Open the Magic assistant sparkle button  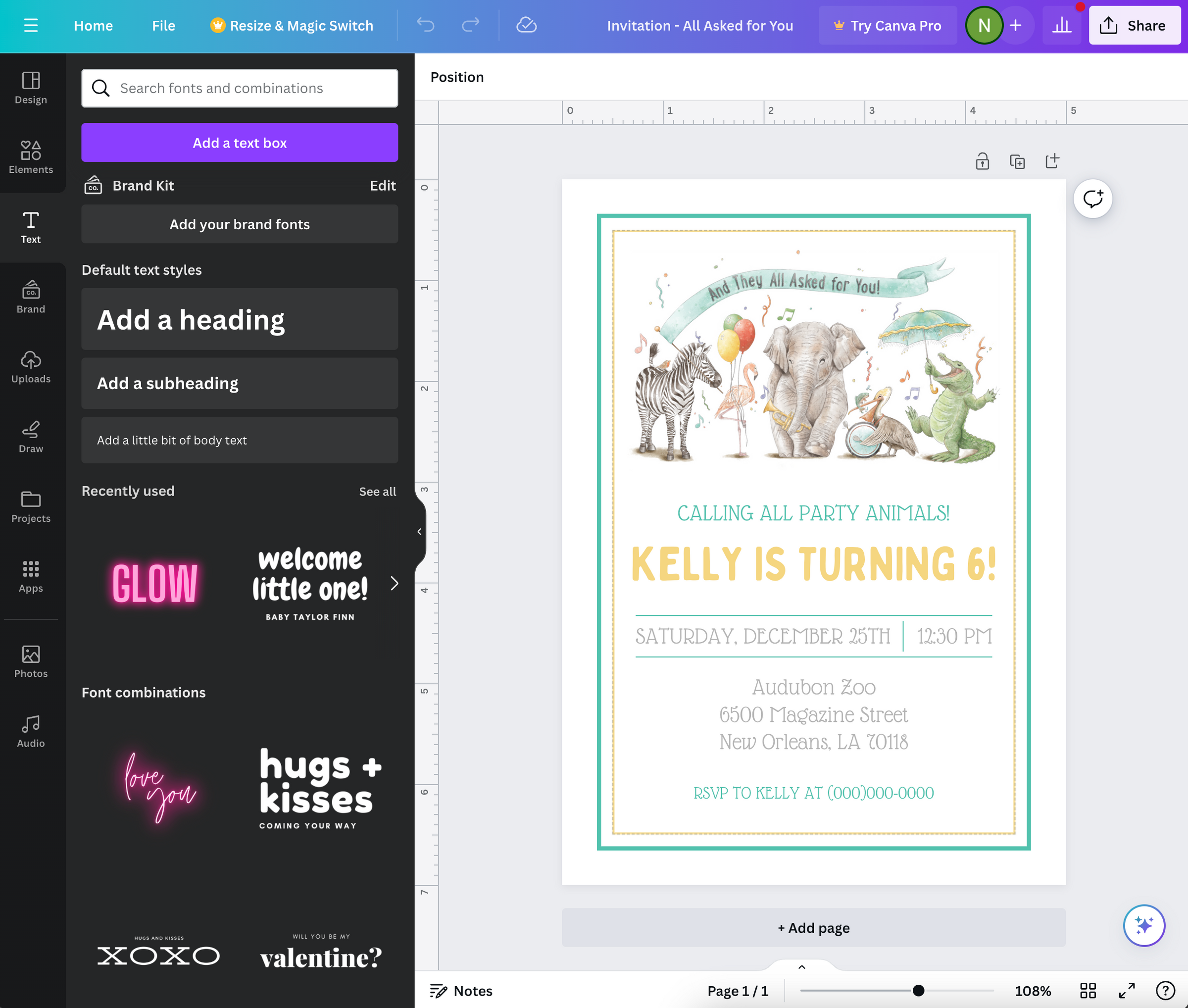click(x=1143, y=925)
